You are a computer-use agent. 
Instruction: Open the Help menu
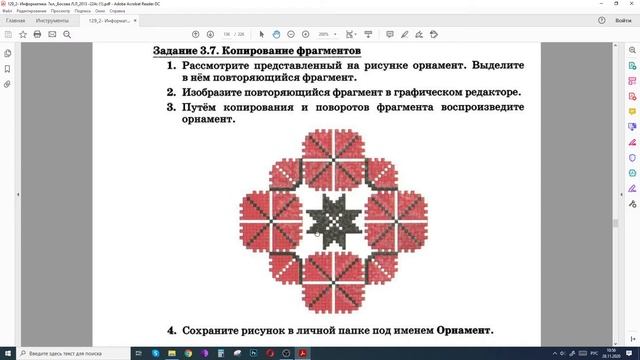pos(117,11)
